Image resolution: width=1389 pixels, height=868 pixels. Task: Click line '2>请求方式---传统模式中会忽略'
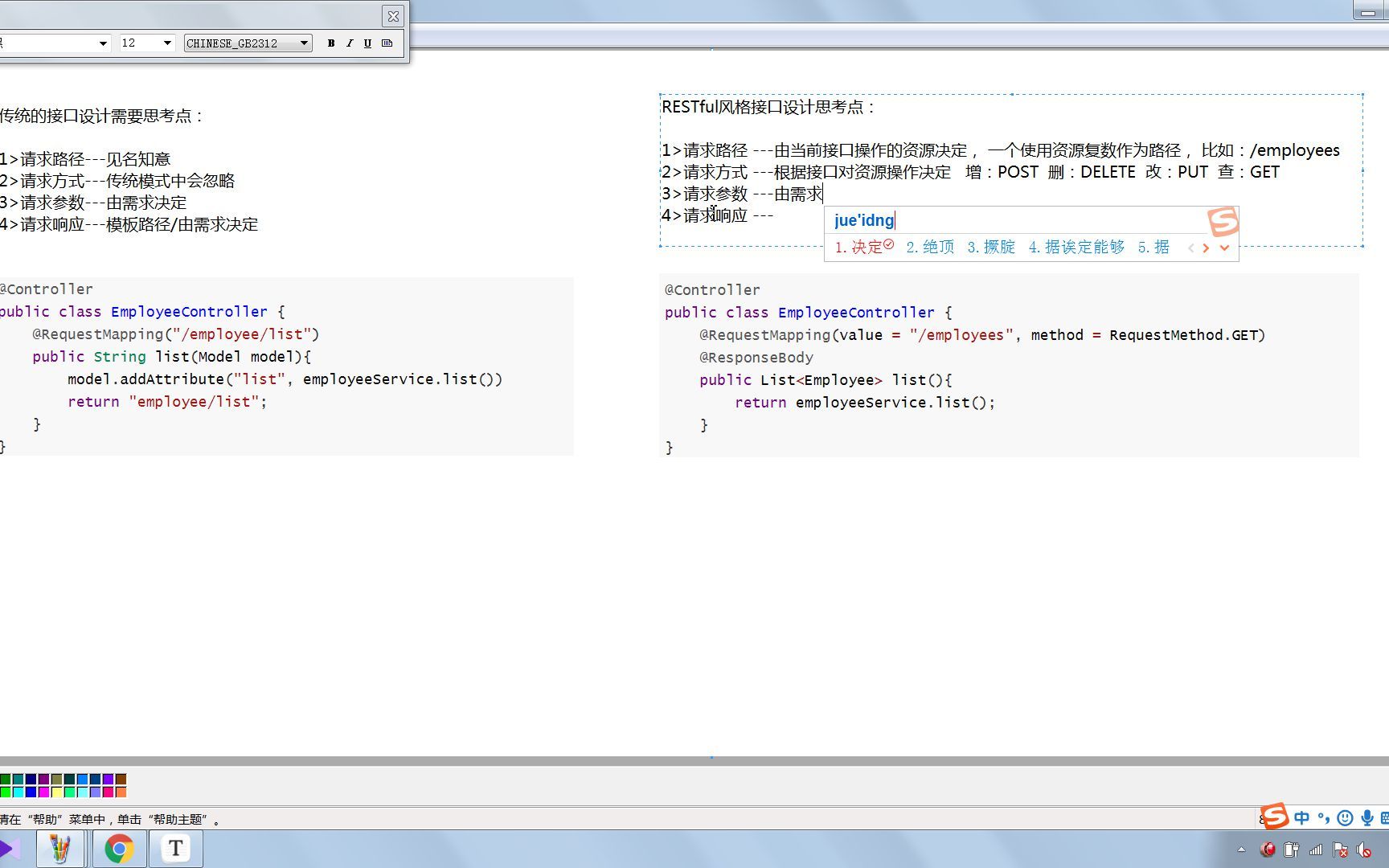[117, 181]
